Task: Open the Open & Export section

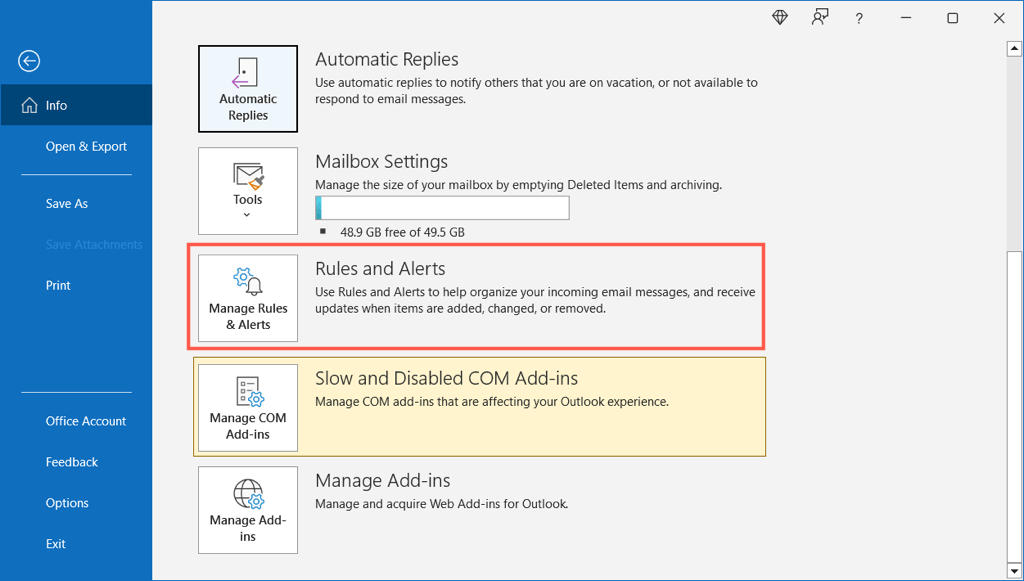Action: tap(87, 146)
